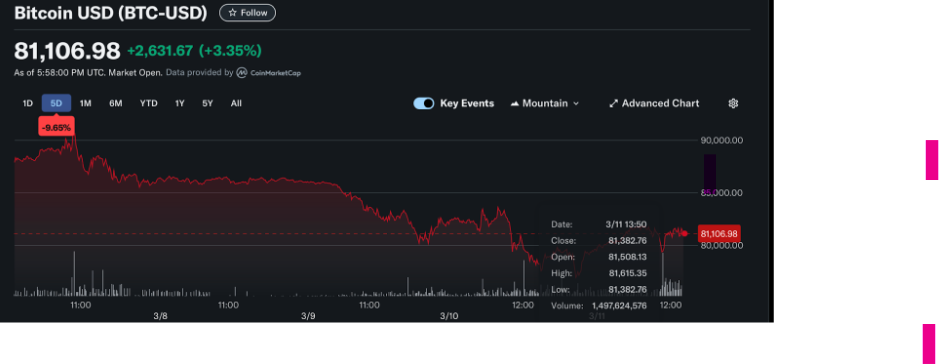Click the tooltip Close value 81,382.76

627,241
